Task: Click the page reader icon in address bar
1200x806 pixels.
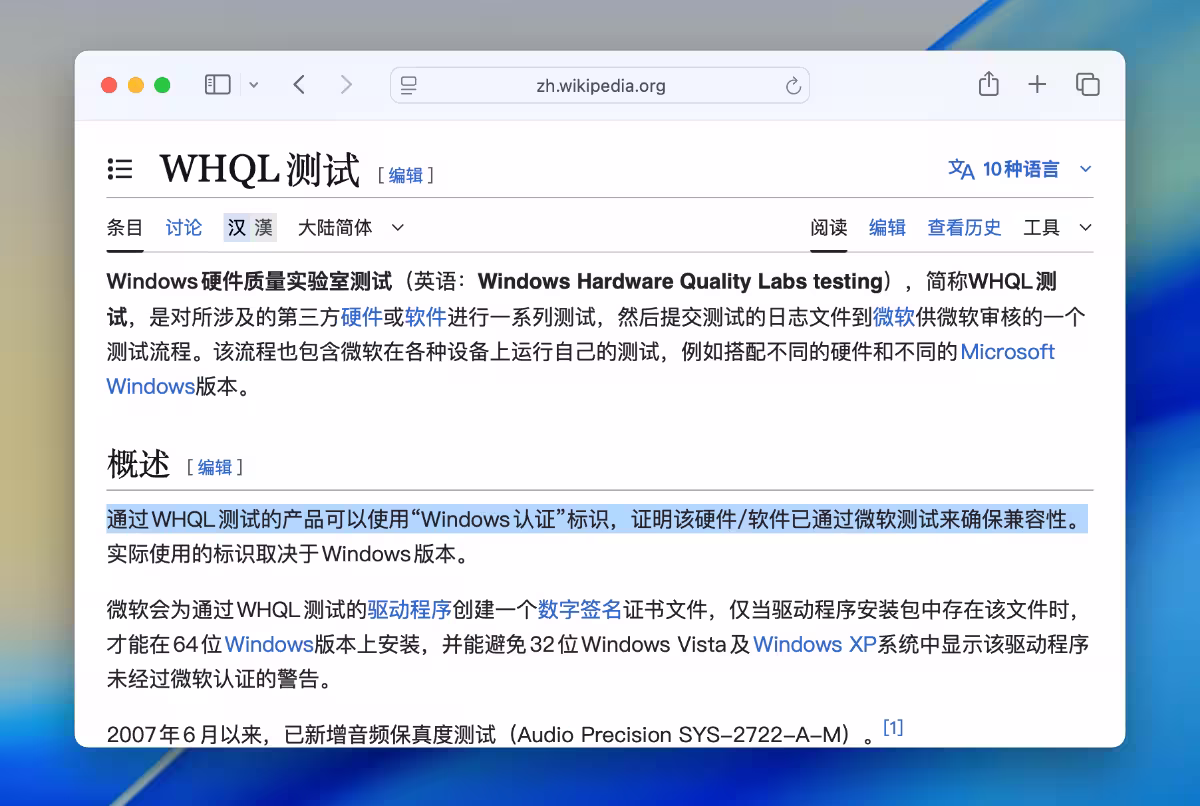Action: [x=409, y=86]
